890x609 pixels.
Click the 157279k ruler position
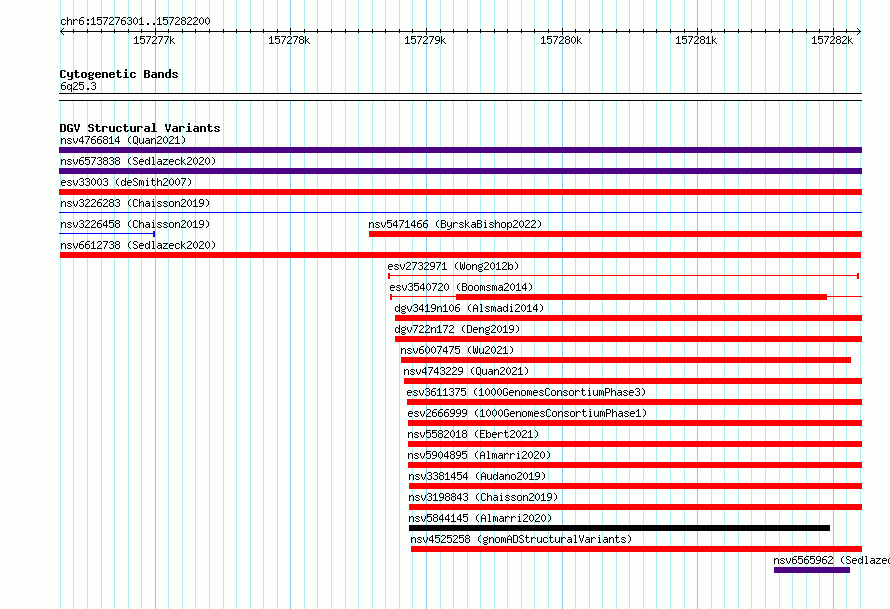tap(425, 40)
